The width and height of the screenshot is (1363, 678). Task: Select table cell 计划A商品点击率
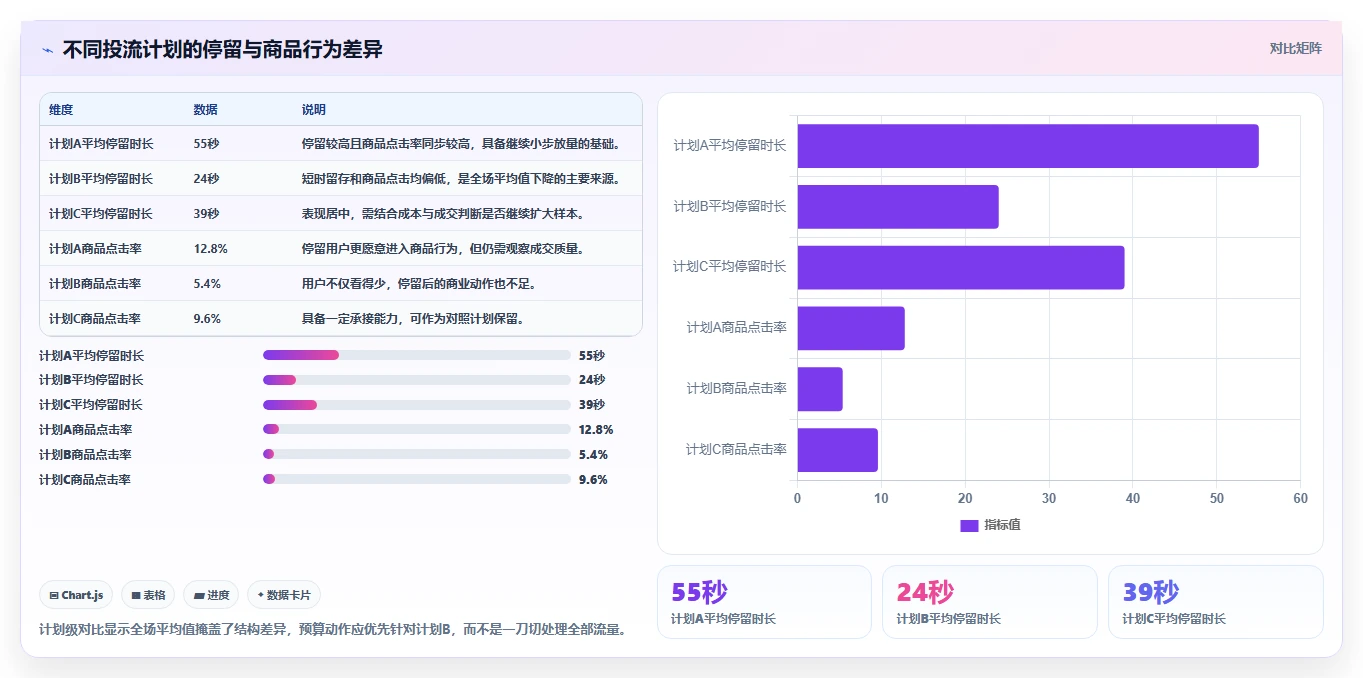click(x=95, y=249)
